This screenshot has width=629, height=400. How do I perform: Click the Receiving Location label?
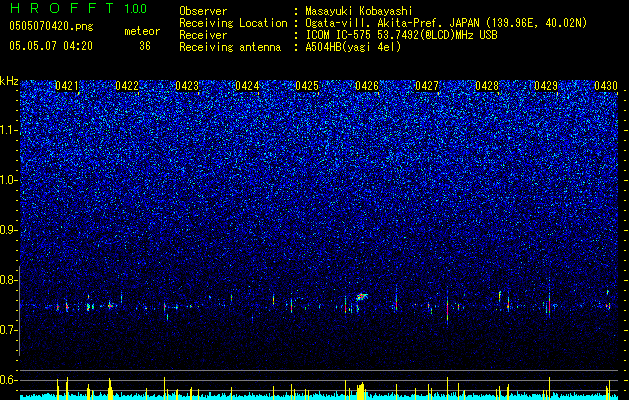233,23
